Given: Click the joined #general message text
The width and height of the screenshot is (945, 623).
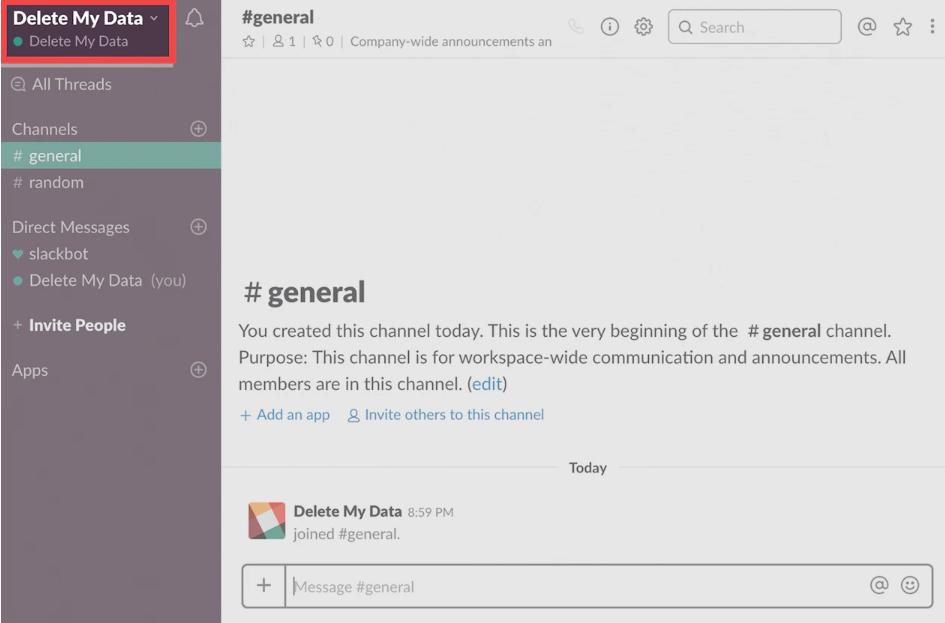Looking at the screenshot, I should [x=347, y=534].
